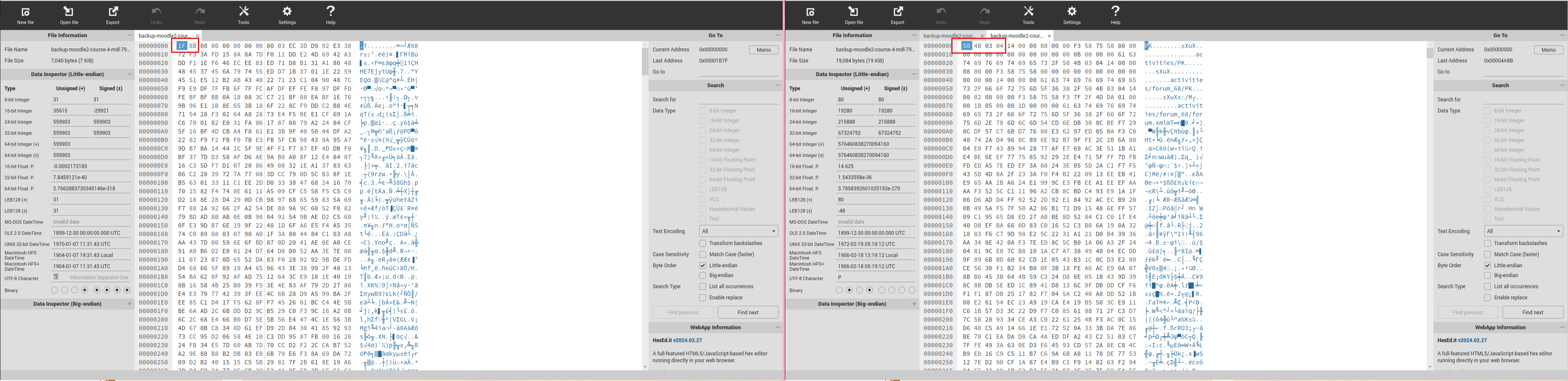Open Help icon in right window

(x=1115, y=11)
